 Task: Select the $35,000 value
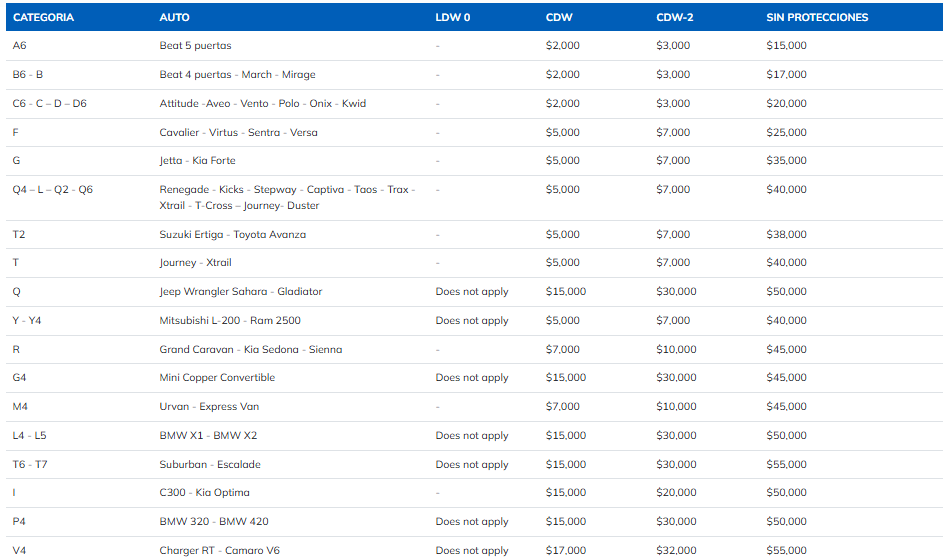787,161
